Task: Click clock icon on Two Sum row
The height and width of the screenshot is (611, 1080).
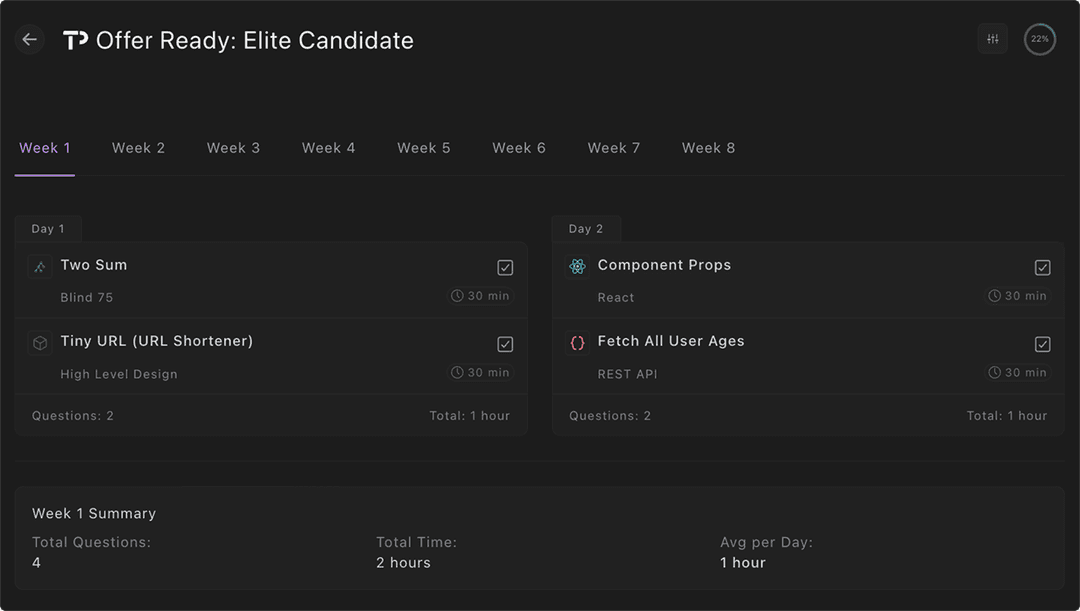Action: click(x=457, y=296)
